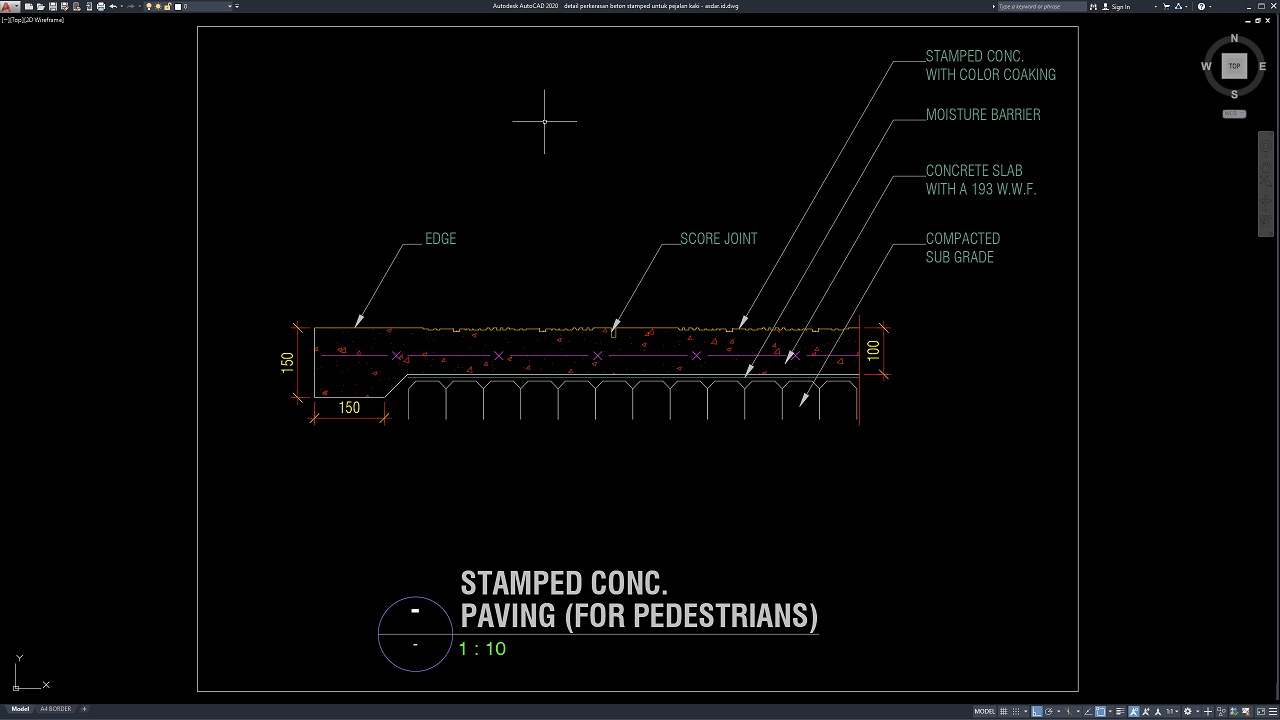
Task: Expand the layer dropdown showing layer 0
Action: [230, 6]
